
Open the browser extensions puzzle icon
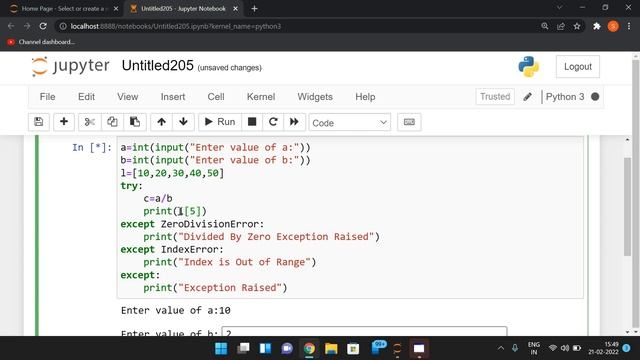[597, 26]
